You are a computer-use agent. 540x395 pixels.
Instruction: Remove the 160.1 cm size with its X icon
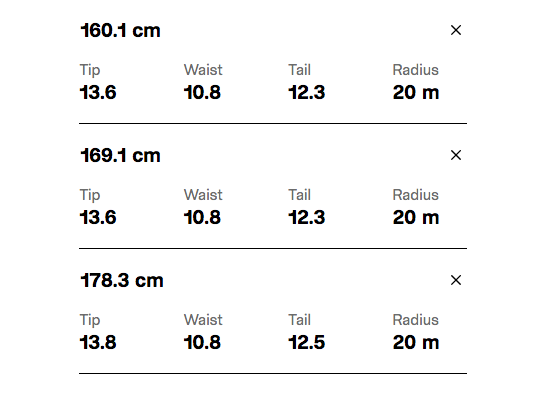(456, 30)
